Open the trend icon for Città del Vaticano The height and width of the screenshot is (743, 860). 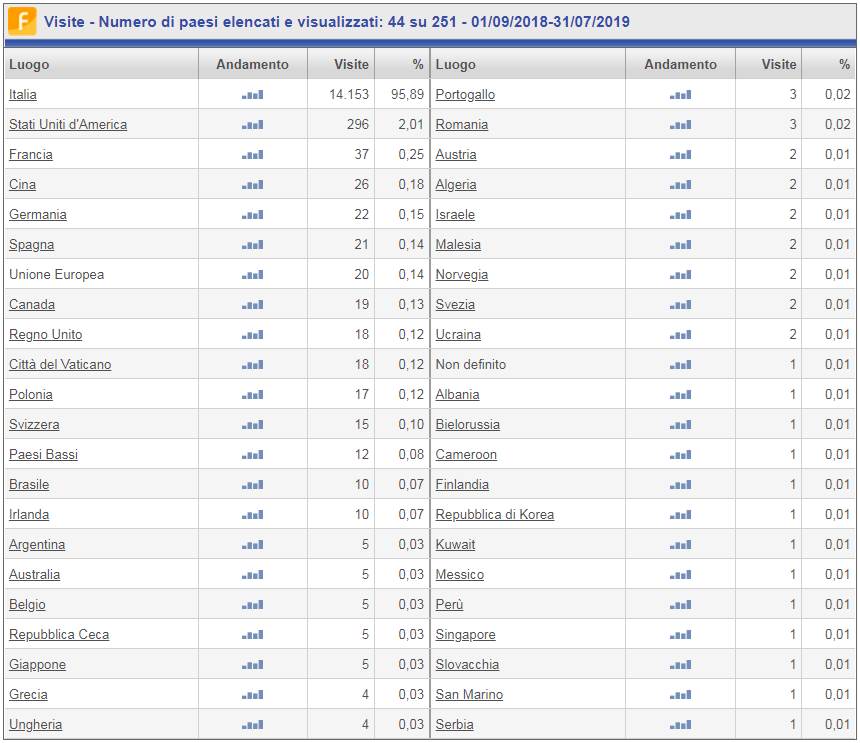252,365
